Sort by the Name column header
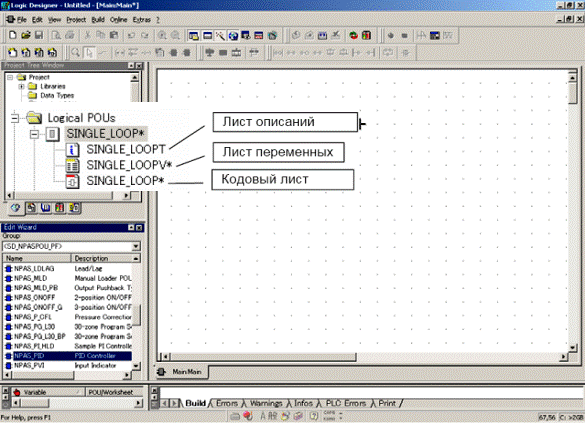The image size is (585, 423). coord(37,258)
